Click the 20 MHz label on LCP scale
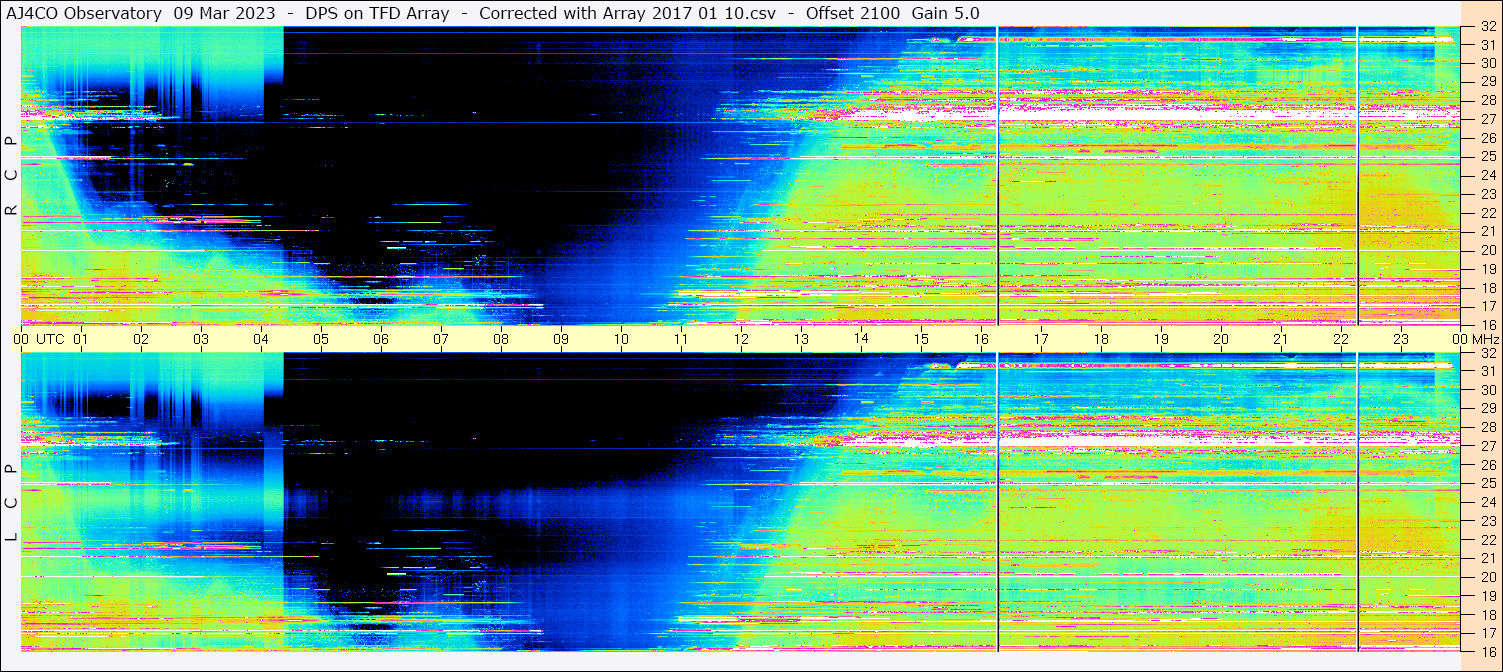 click(1487, 577)
